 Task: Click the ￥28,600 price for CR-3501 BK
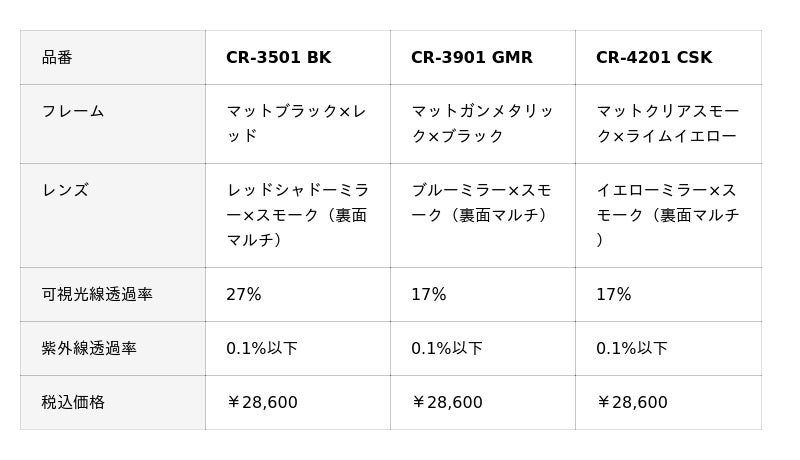(261, 403)
